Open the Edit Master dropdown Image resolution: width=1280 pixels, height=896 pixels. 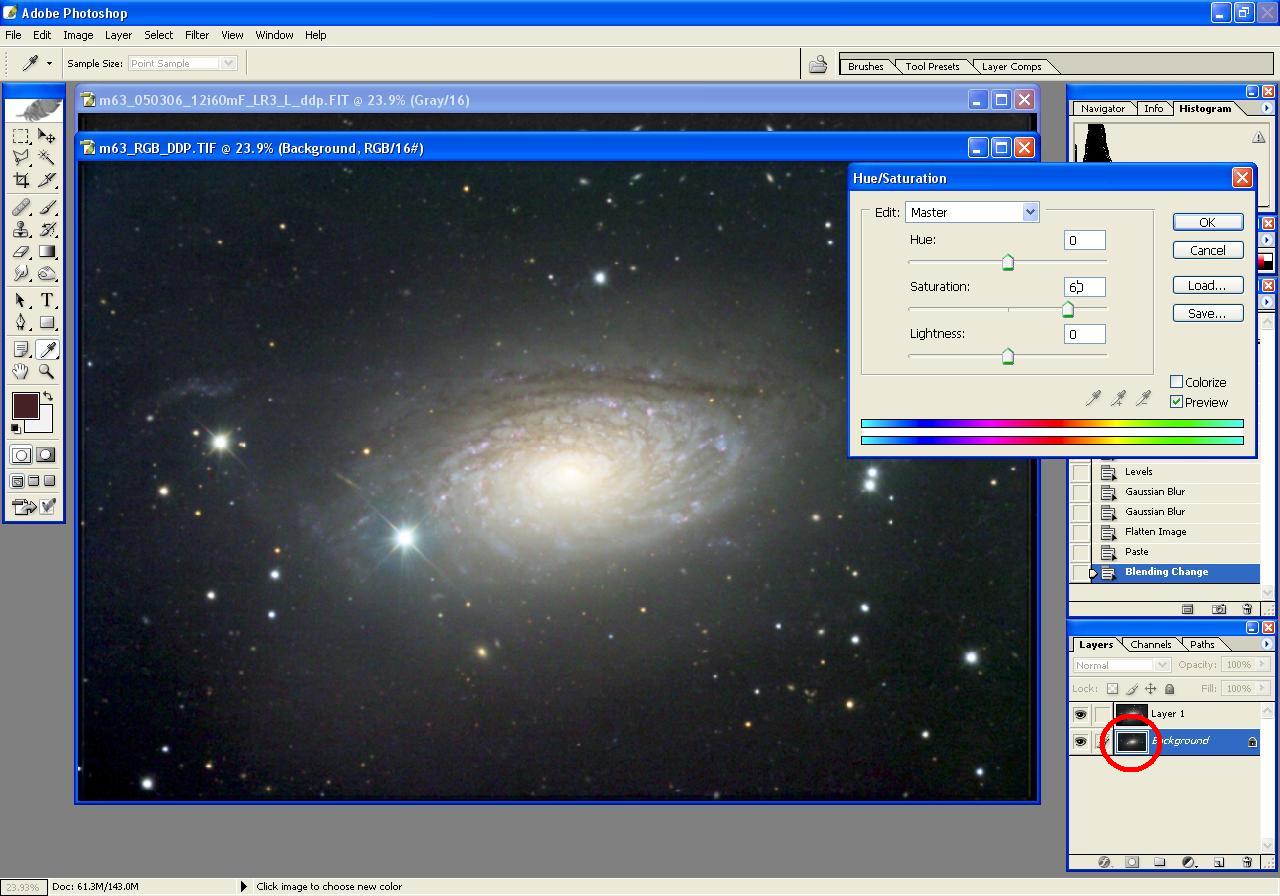click(1030, 212)
